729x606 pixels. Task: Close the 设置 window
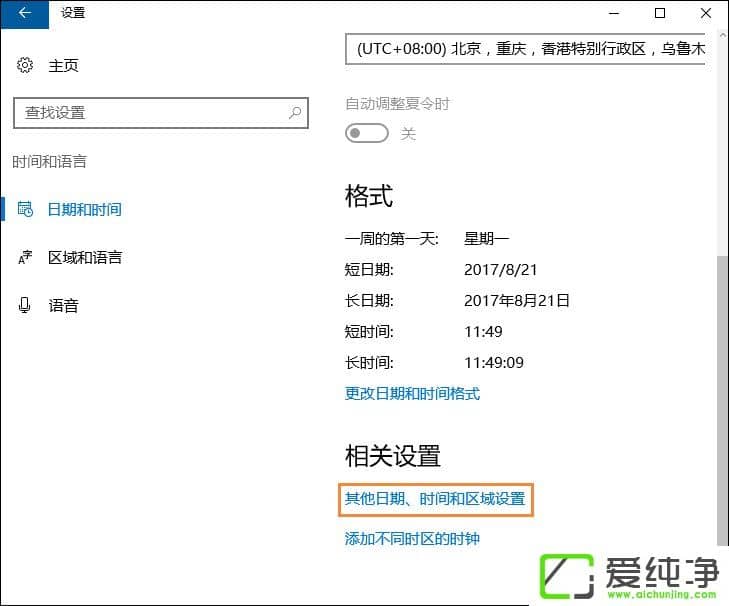[x=706, y=13]
